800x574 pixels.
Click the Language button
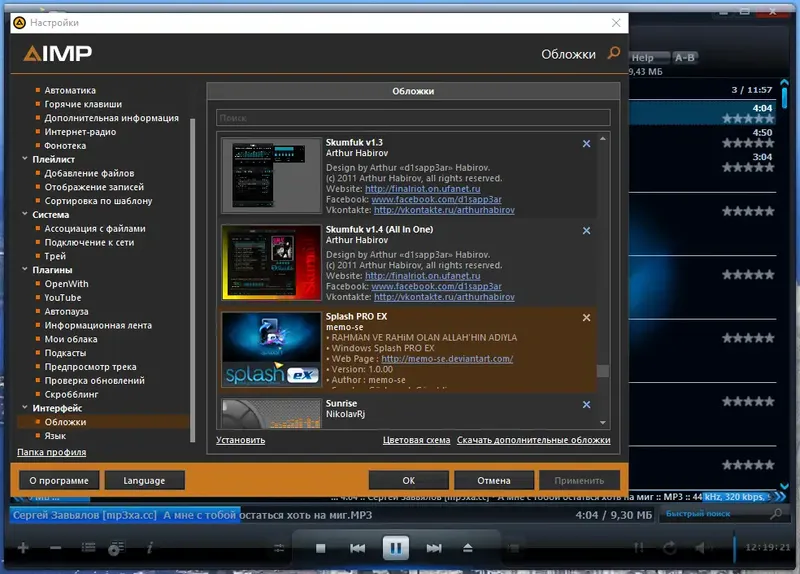tap(144, 481)
